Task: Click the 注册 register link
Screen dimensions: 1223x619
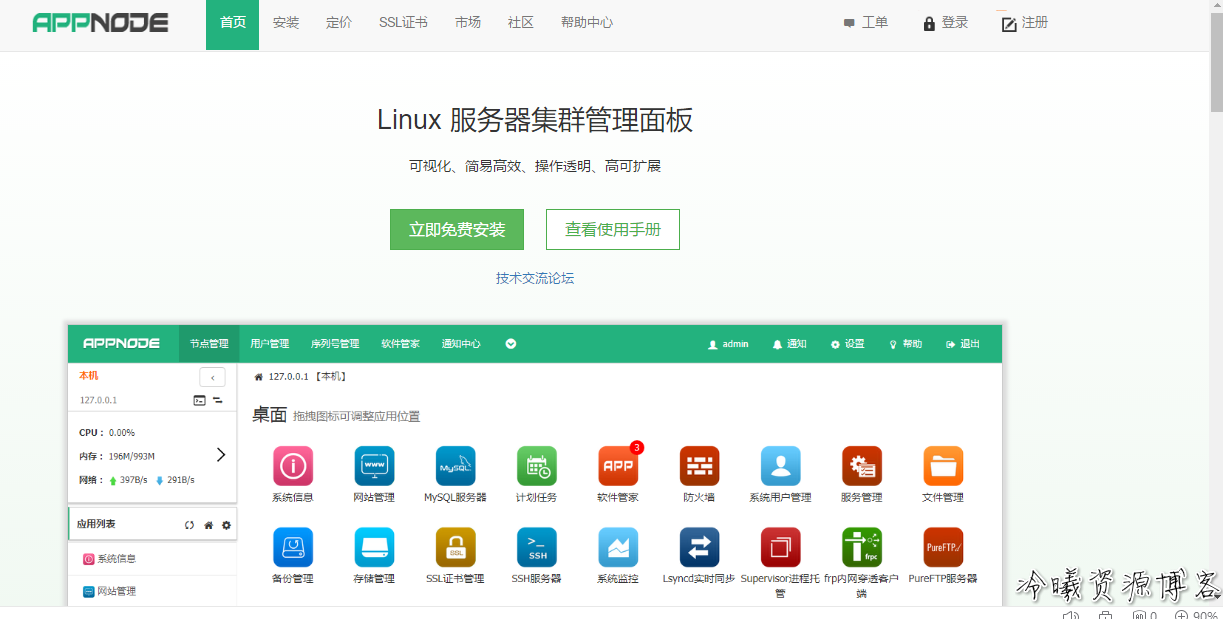Action: click(x=1025, y=23)
